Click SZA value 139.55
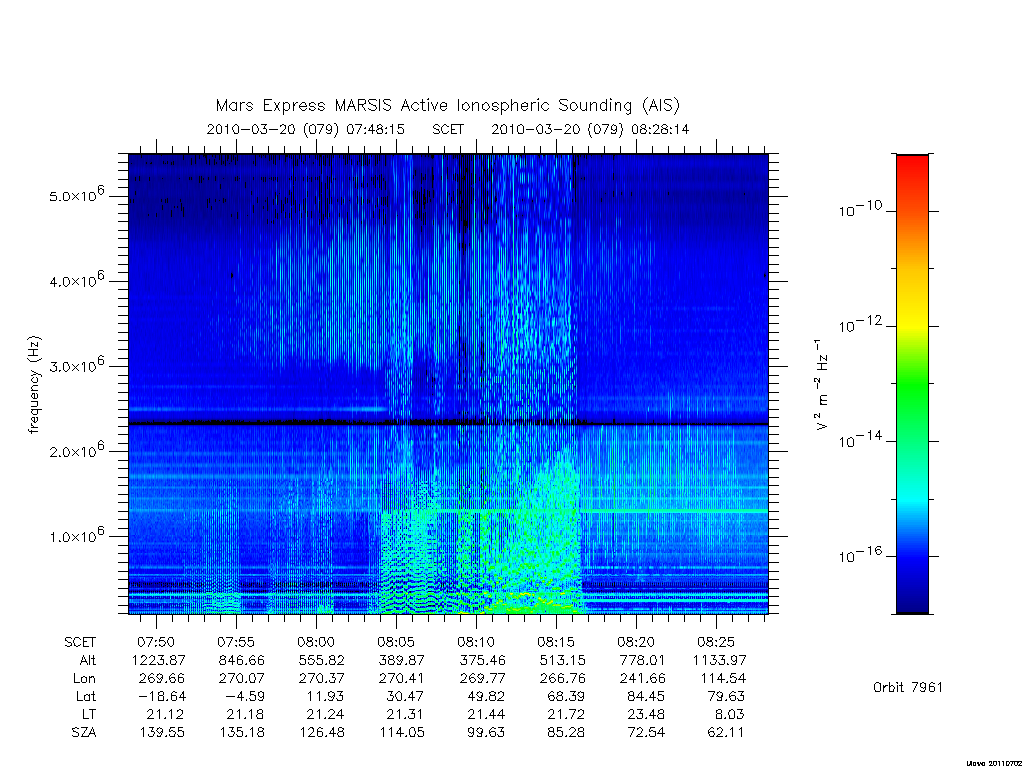 (162, 733)
